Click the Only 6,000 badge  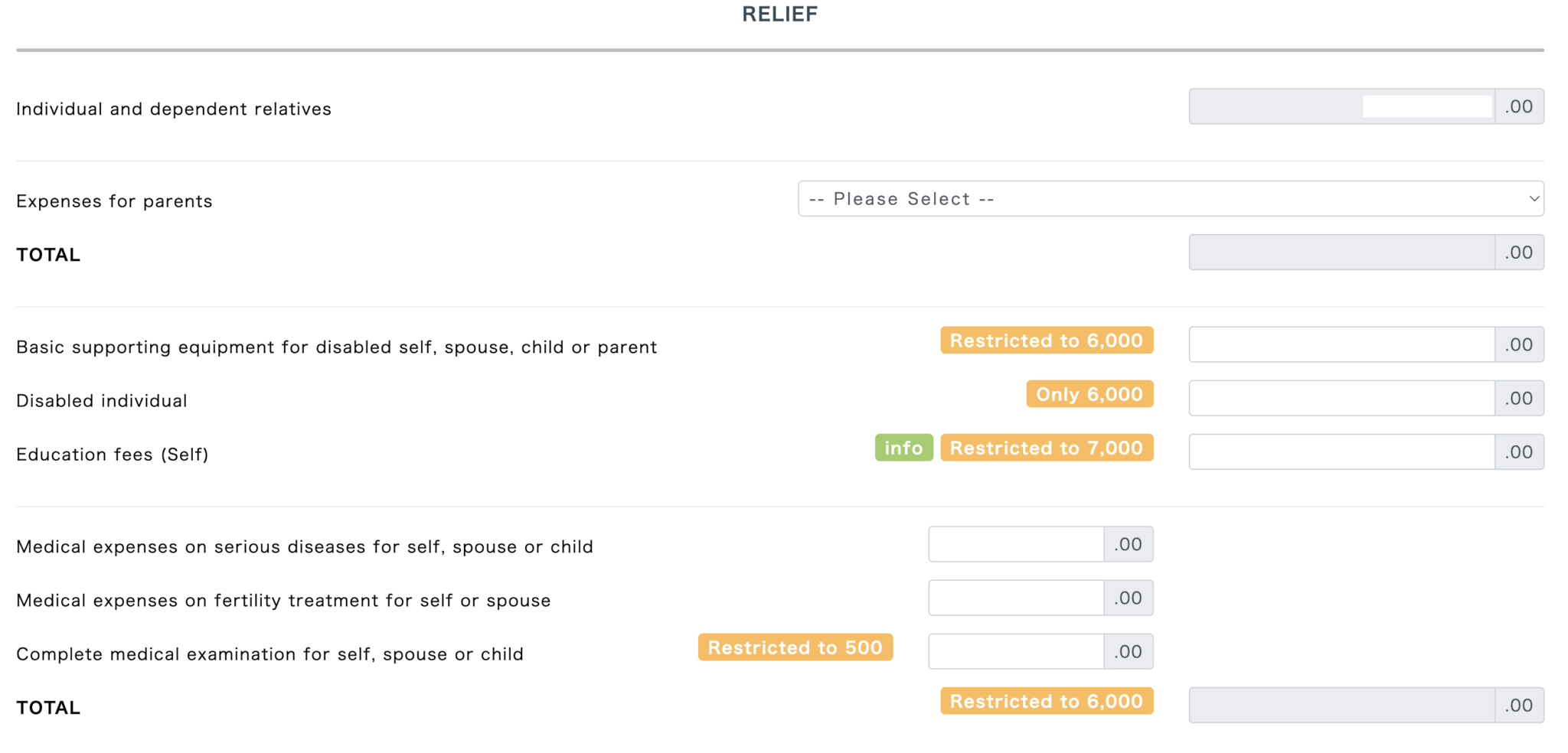click(x=1089, y=394)
